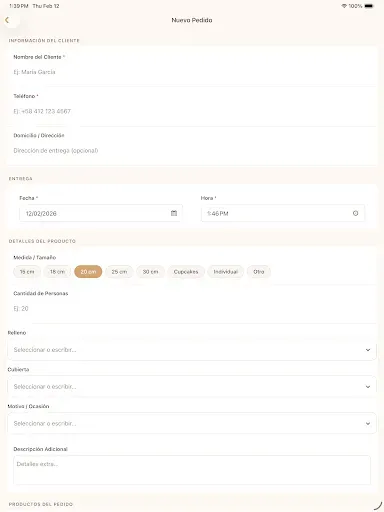The width and height of the screenshot is (384, 512).
Task: Click the Medida / Tamaño label
Action: (x=35, y=257)
